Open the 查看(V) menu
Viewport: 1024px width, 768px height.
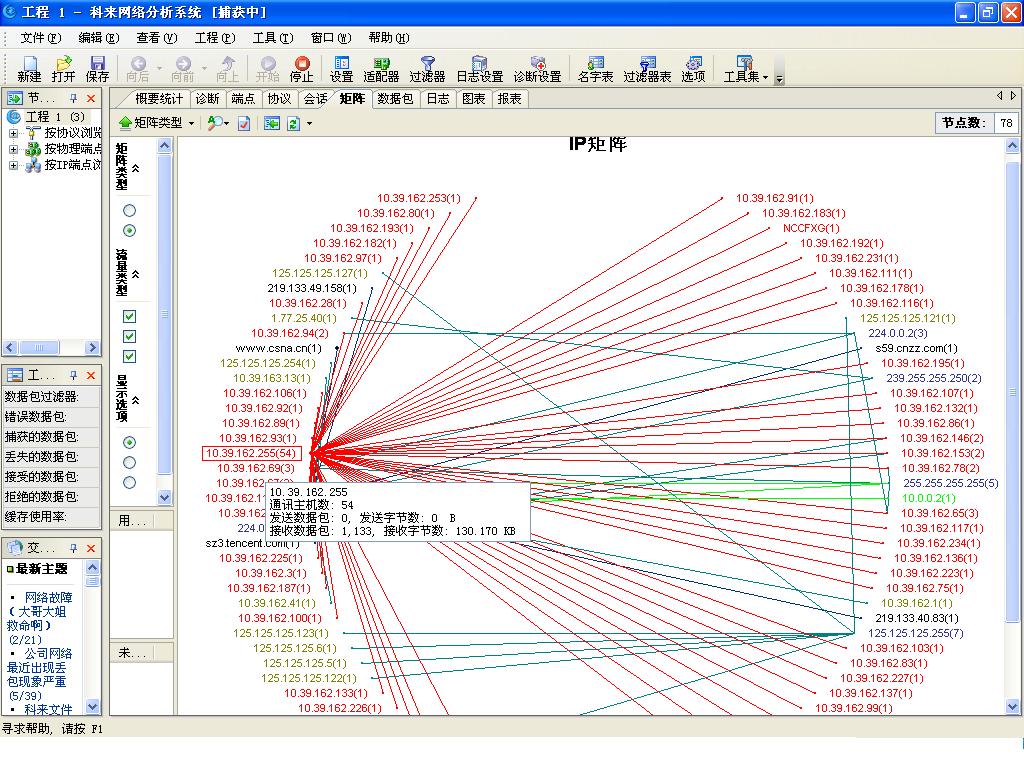click(x=156, y=38)
